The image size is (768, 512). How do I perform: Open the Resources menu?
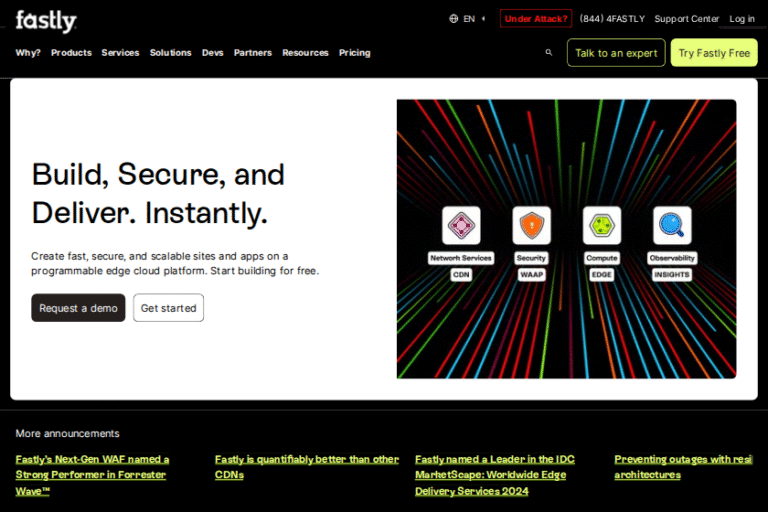[x=305, y=52]
